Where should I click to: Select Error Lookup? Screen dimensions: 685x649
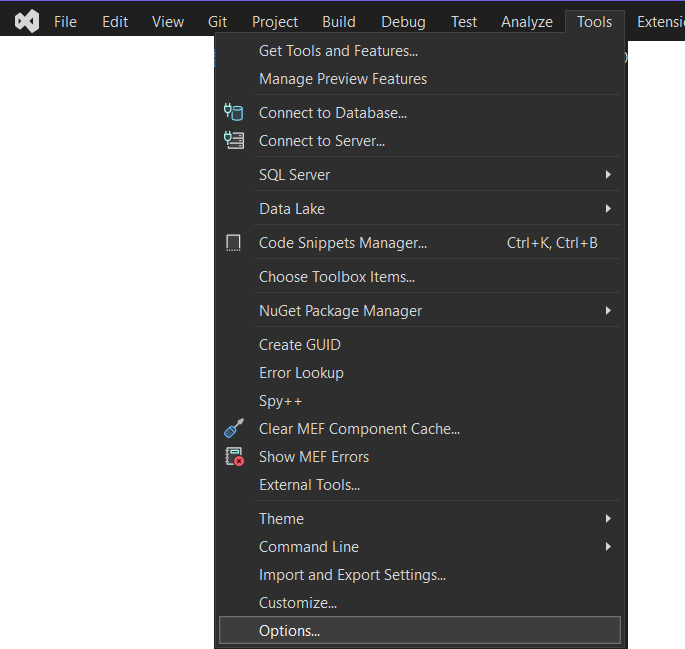419,373
